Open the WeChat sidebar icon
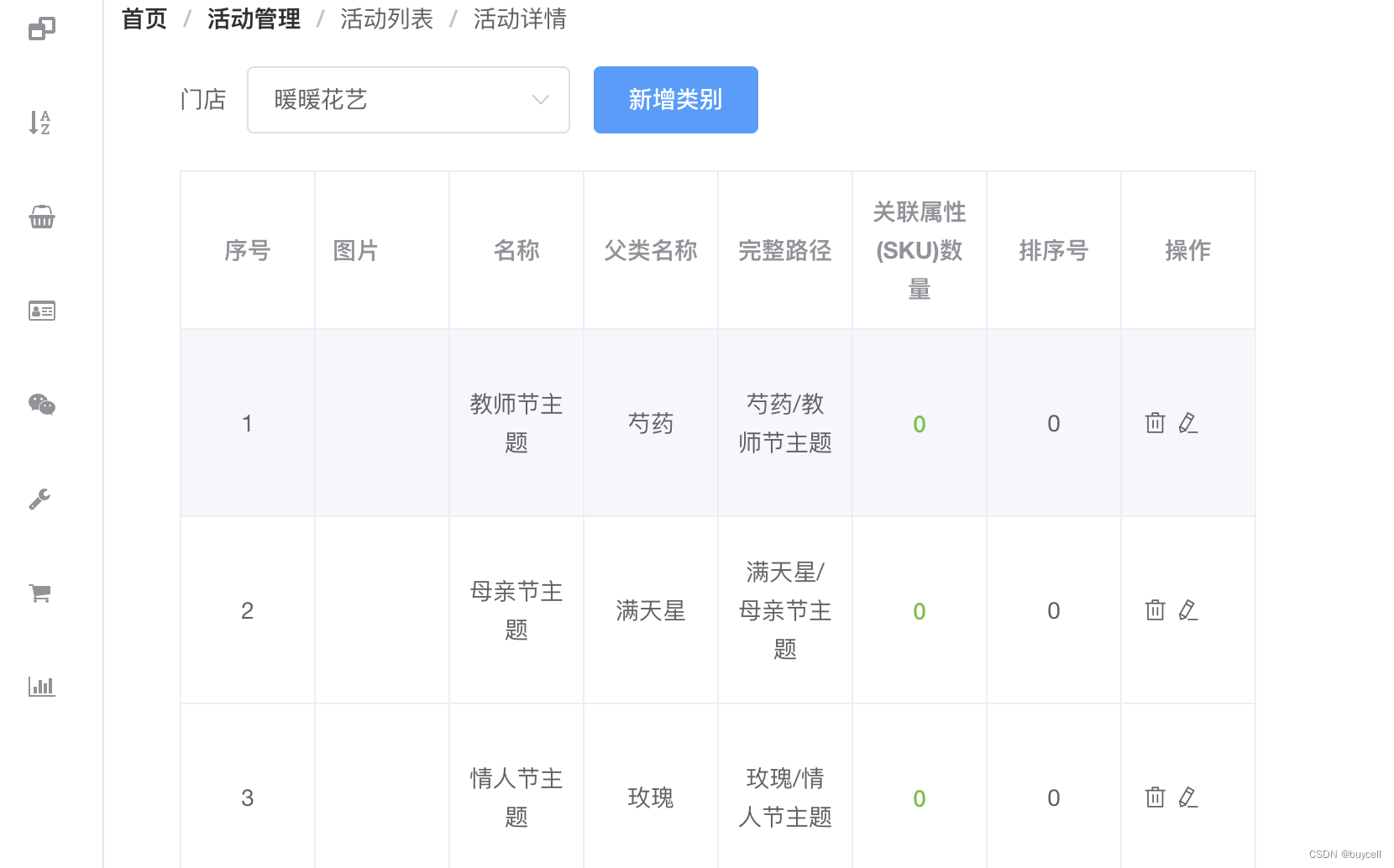This screenshot has height=868, width=1394. click(x=42, y=405)
